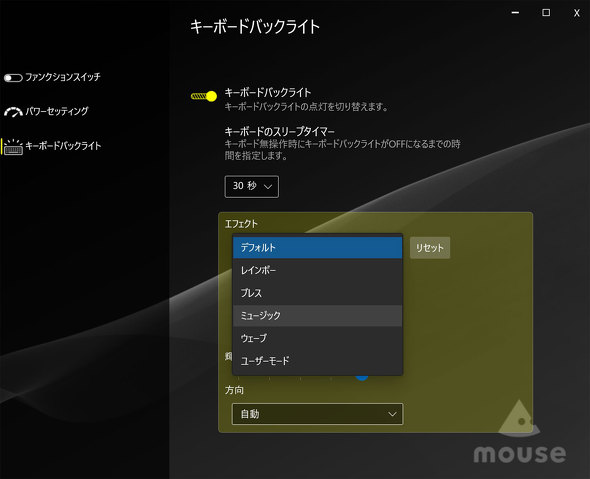Minimize the window
590x479 pixels.
(x=515, y=13)
